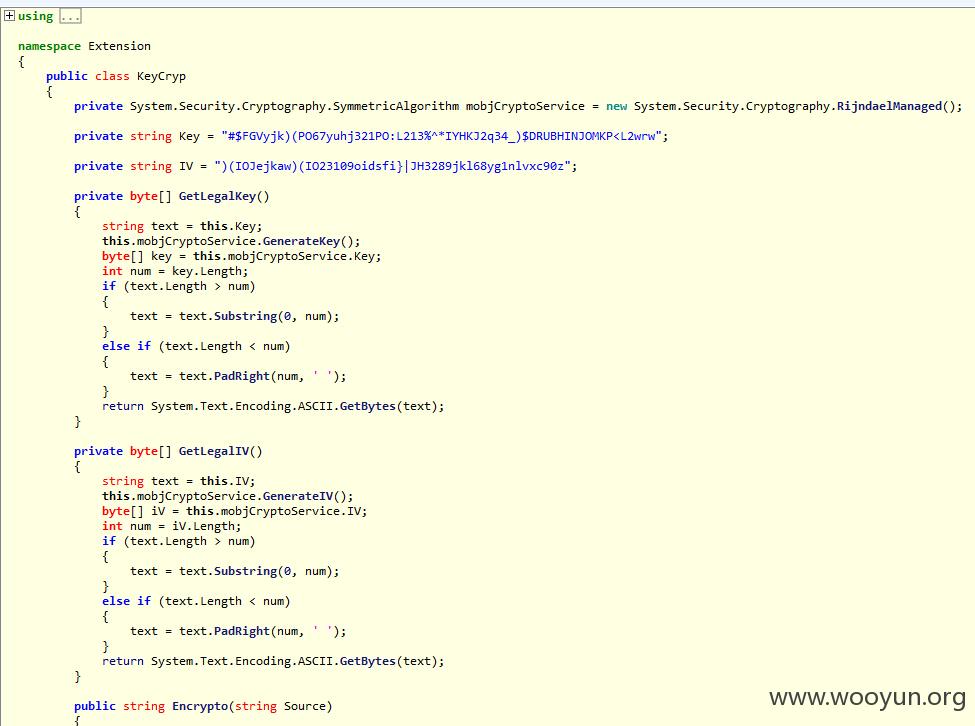Click the Source parameter in Encrypto

coord(305,706)
